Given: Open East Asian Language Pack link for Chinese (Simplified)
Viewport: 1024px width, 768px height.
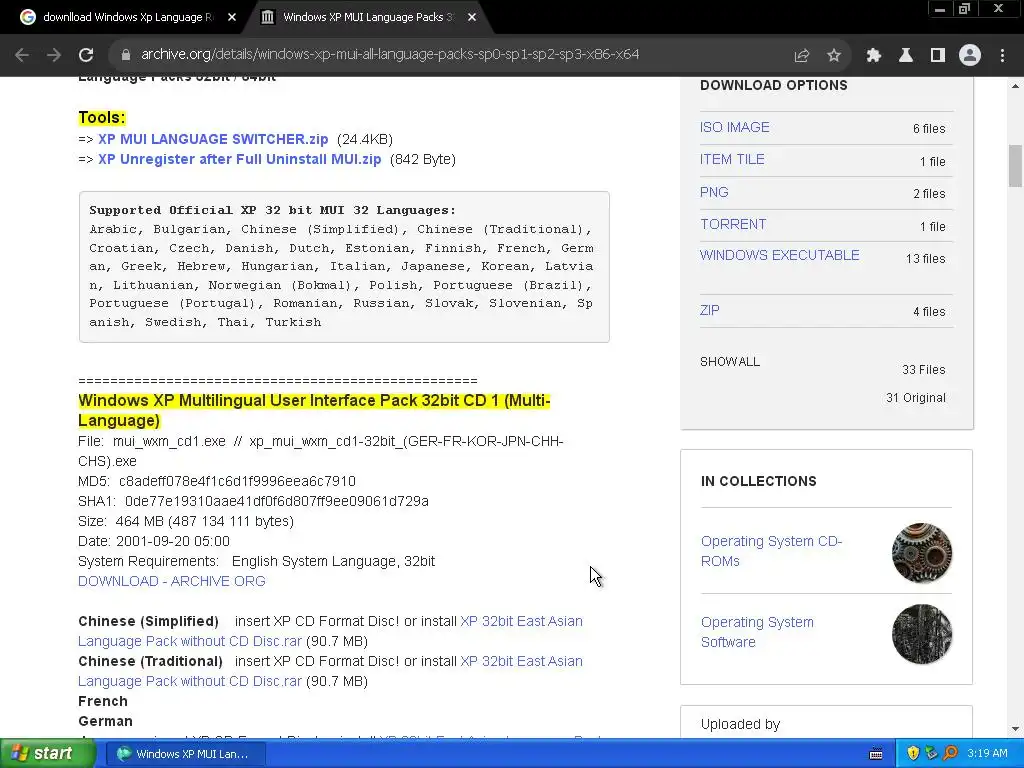Looking at the screenshot, I should point(330,631).
